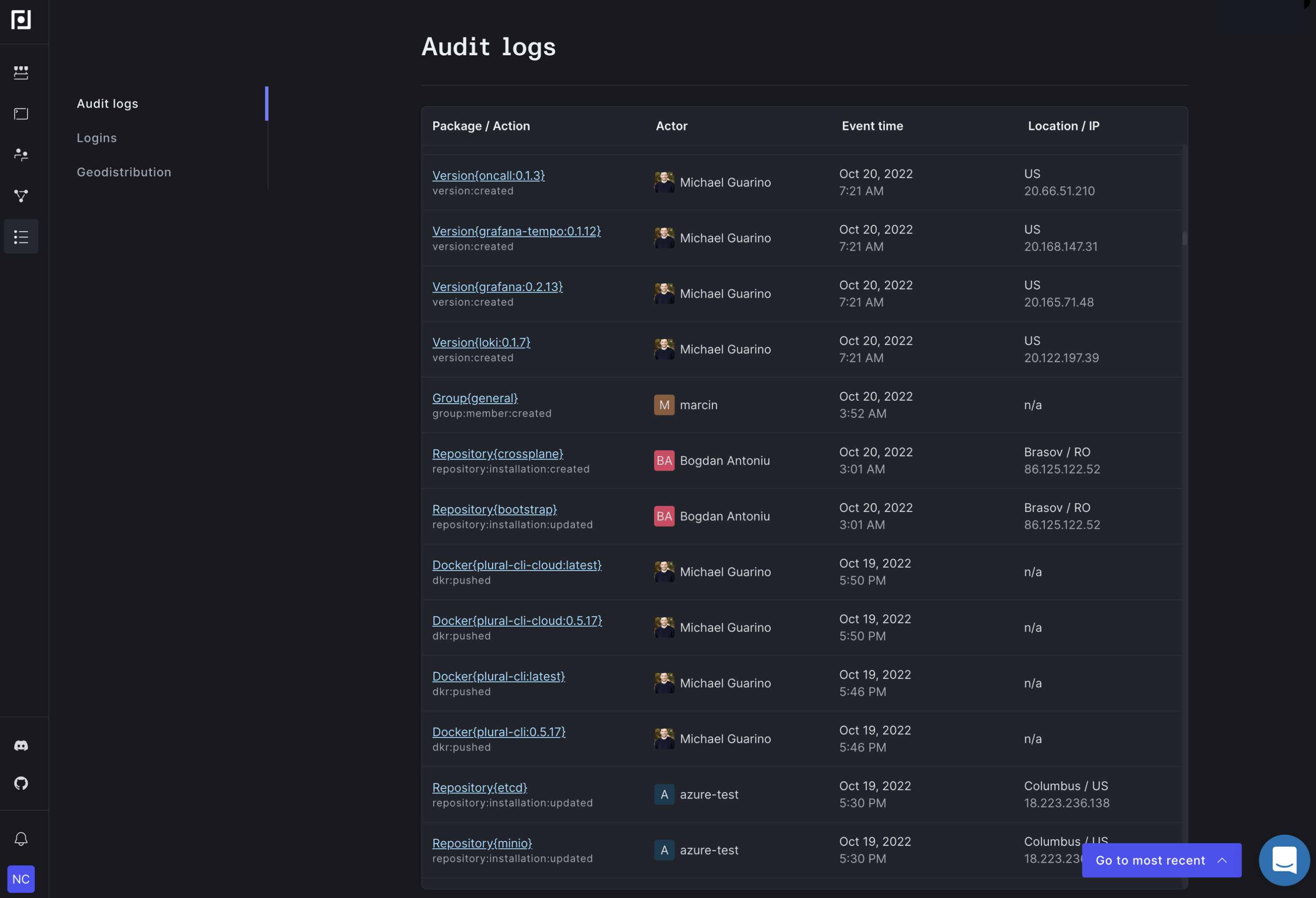Open the marketplace grid icon in sidebar
Viewport: 1316px width, 898px height.
21,73
